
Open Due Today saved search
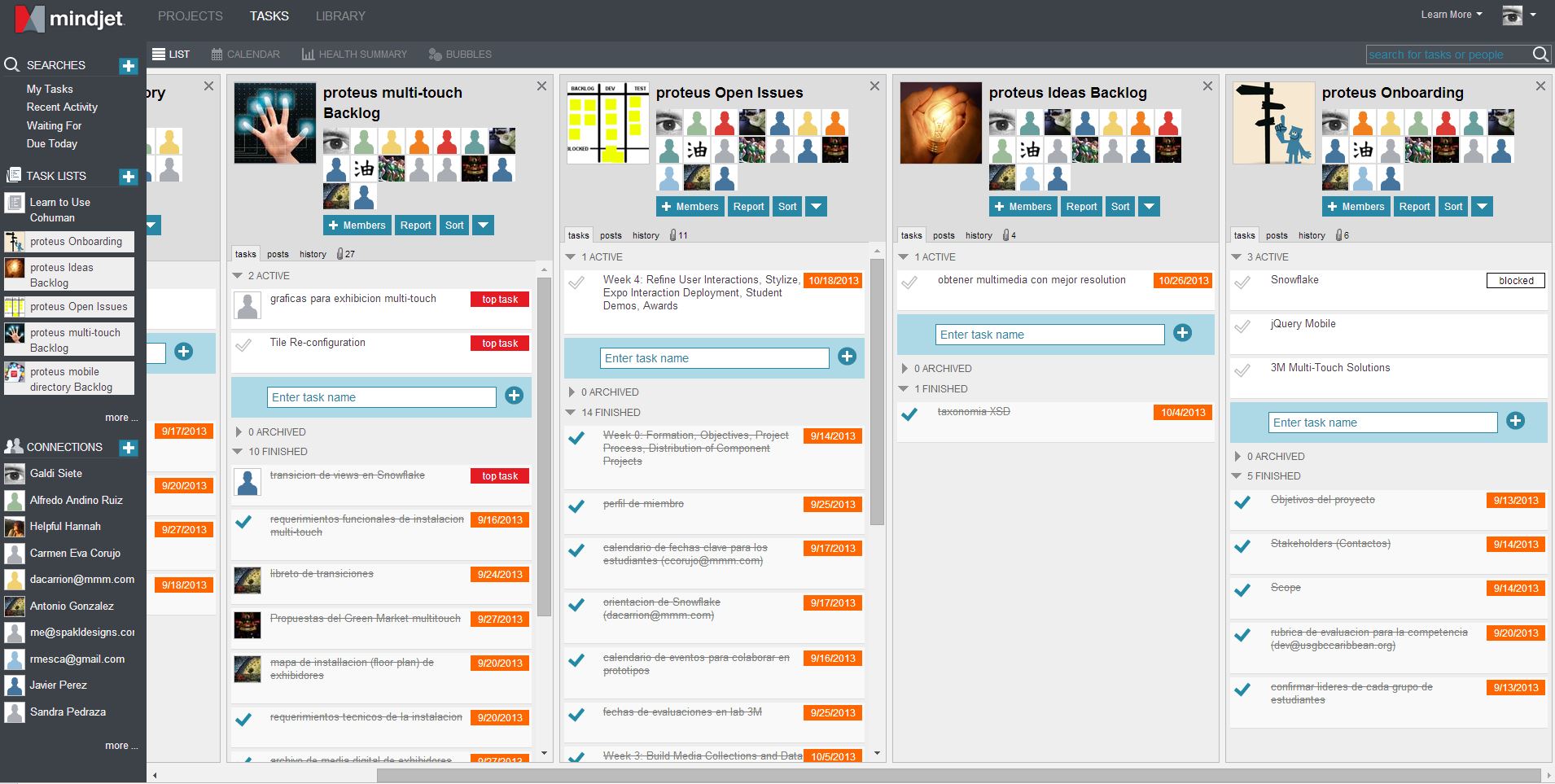tap(52, 143)
